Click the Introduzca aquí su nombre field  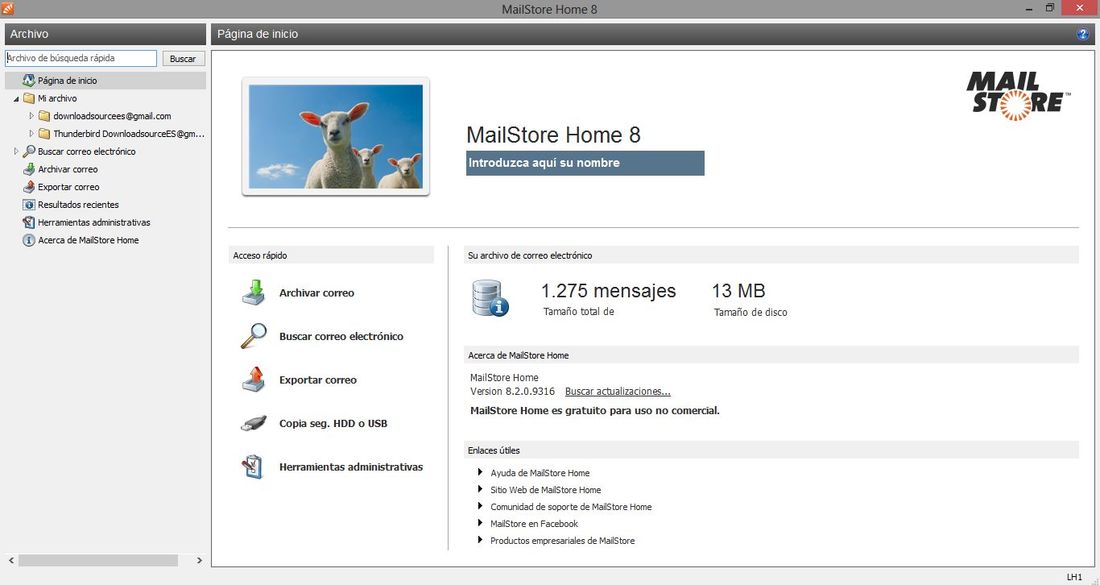click(x=585, y=163)
